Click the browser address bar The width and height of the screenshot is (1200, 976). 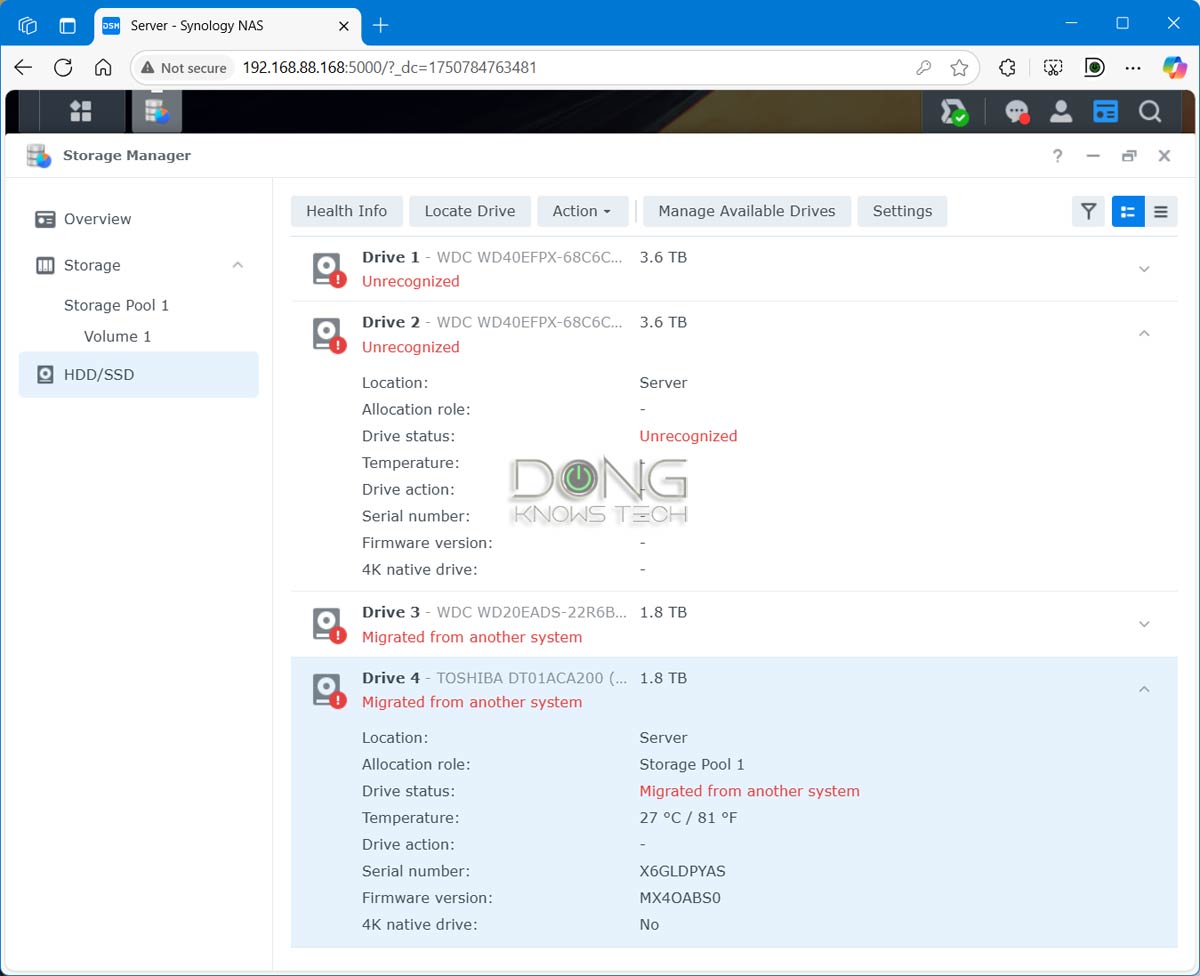570,68
